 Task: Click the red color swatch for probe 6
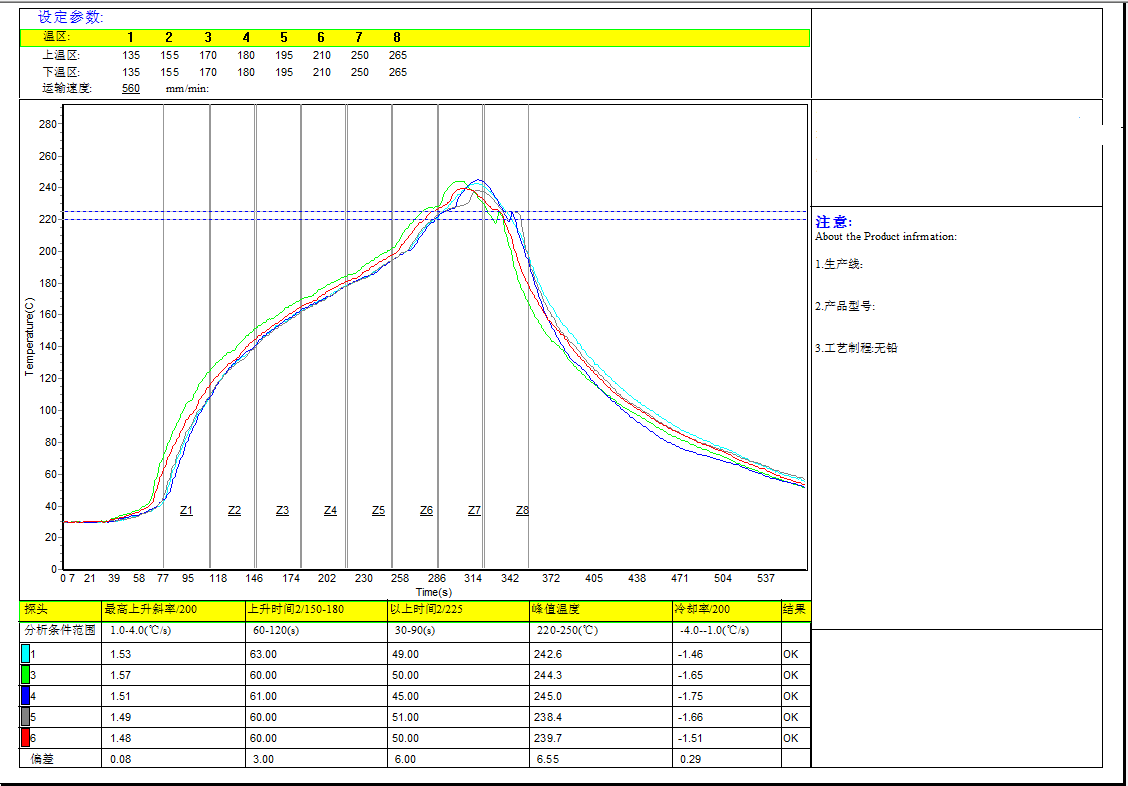26,738
